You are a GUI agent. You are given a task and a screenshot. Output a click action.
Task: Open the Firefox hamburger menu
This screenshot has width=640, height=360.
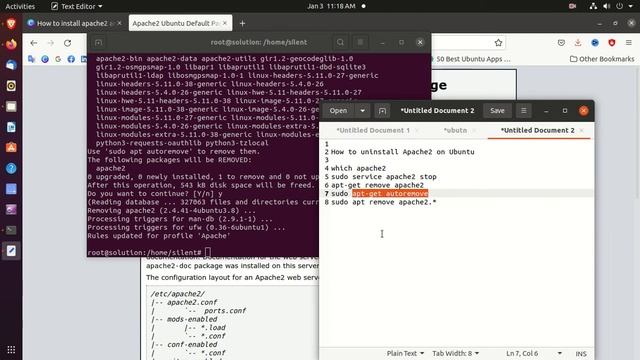tap(629, 42)
